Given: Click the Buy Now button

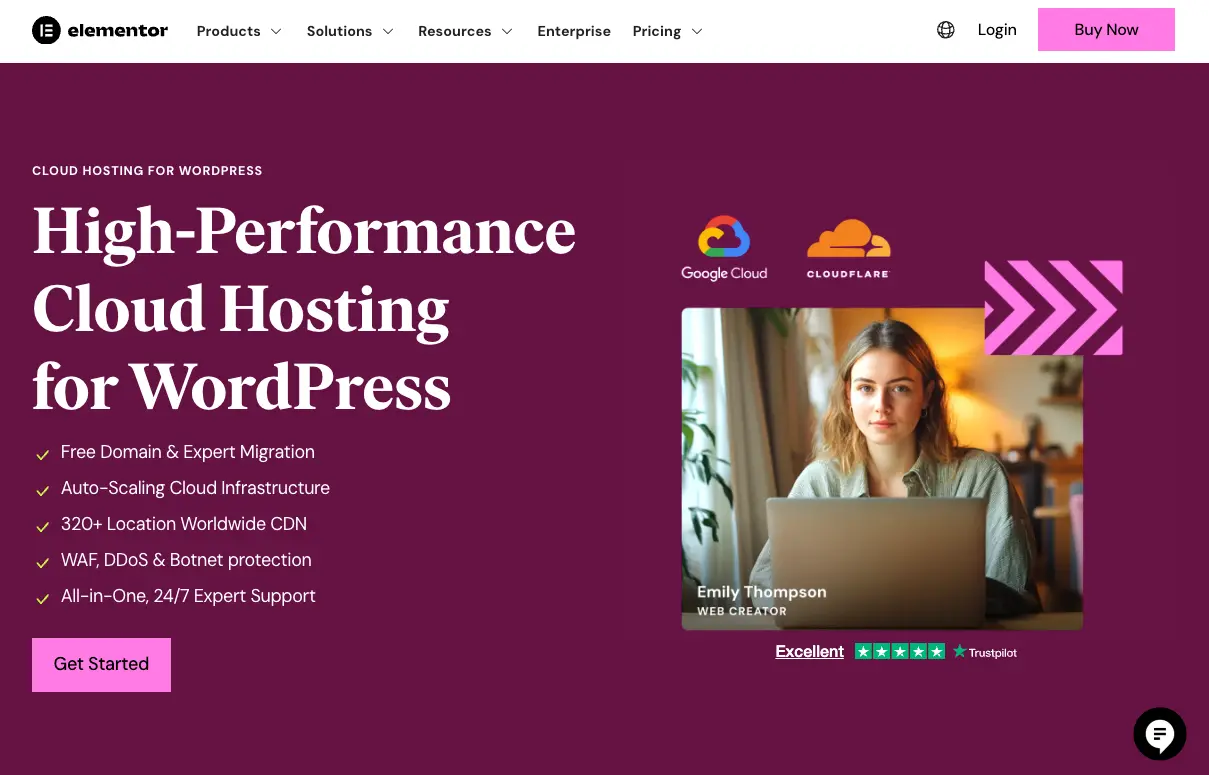Looking at the screenshot, I should 1106,30.
